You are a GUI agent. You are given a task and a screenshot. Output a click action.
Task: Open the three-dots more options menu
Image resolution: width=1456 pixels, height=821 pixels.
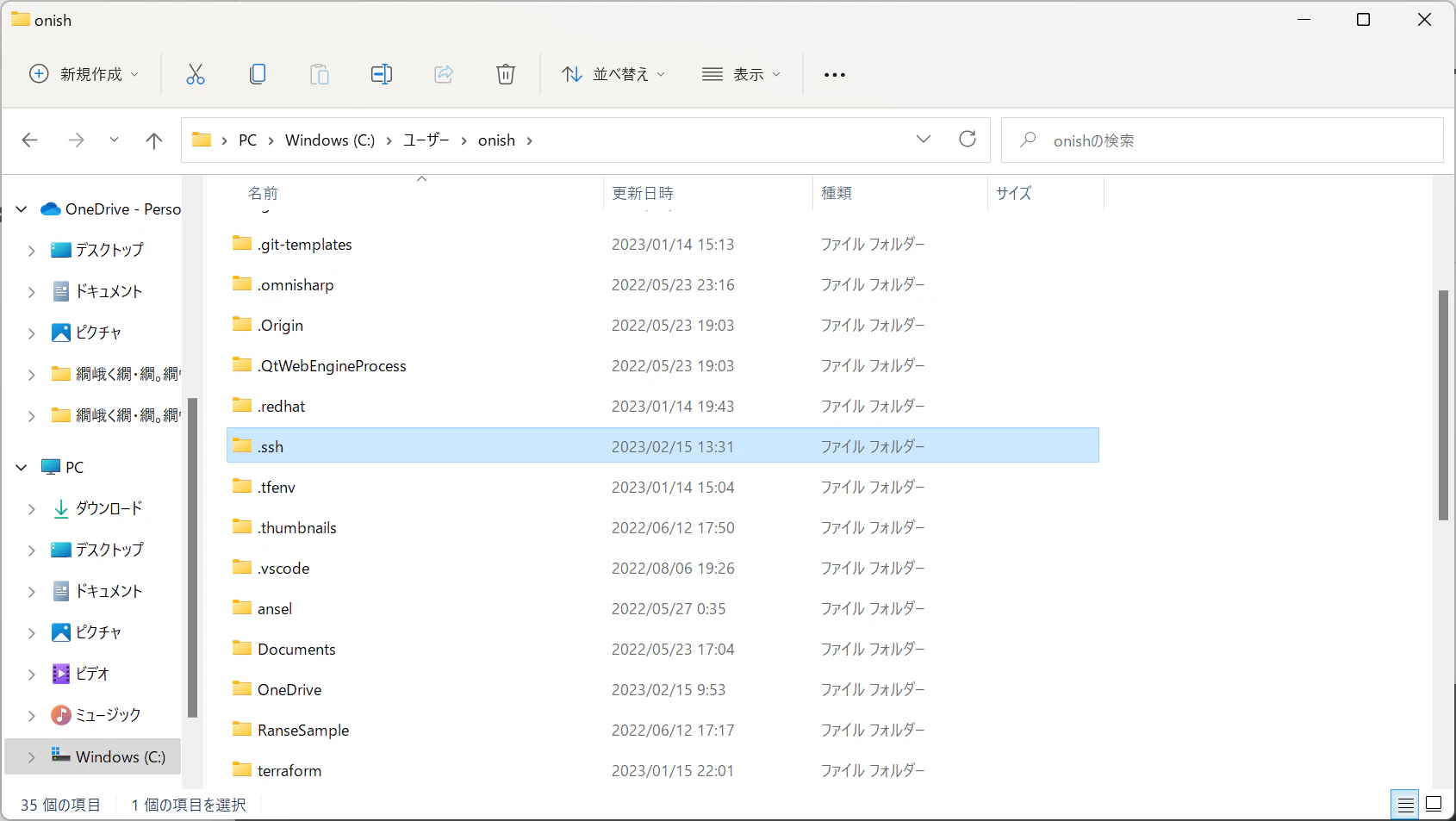point(835,75)
